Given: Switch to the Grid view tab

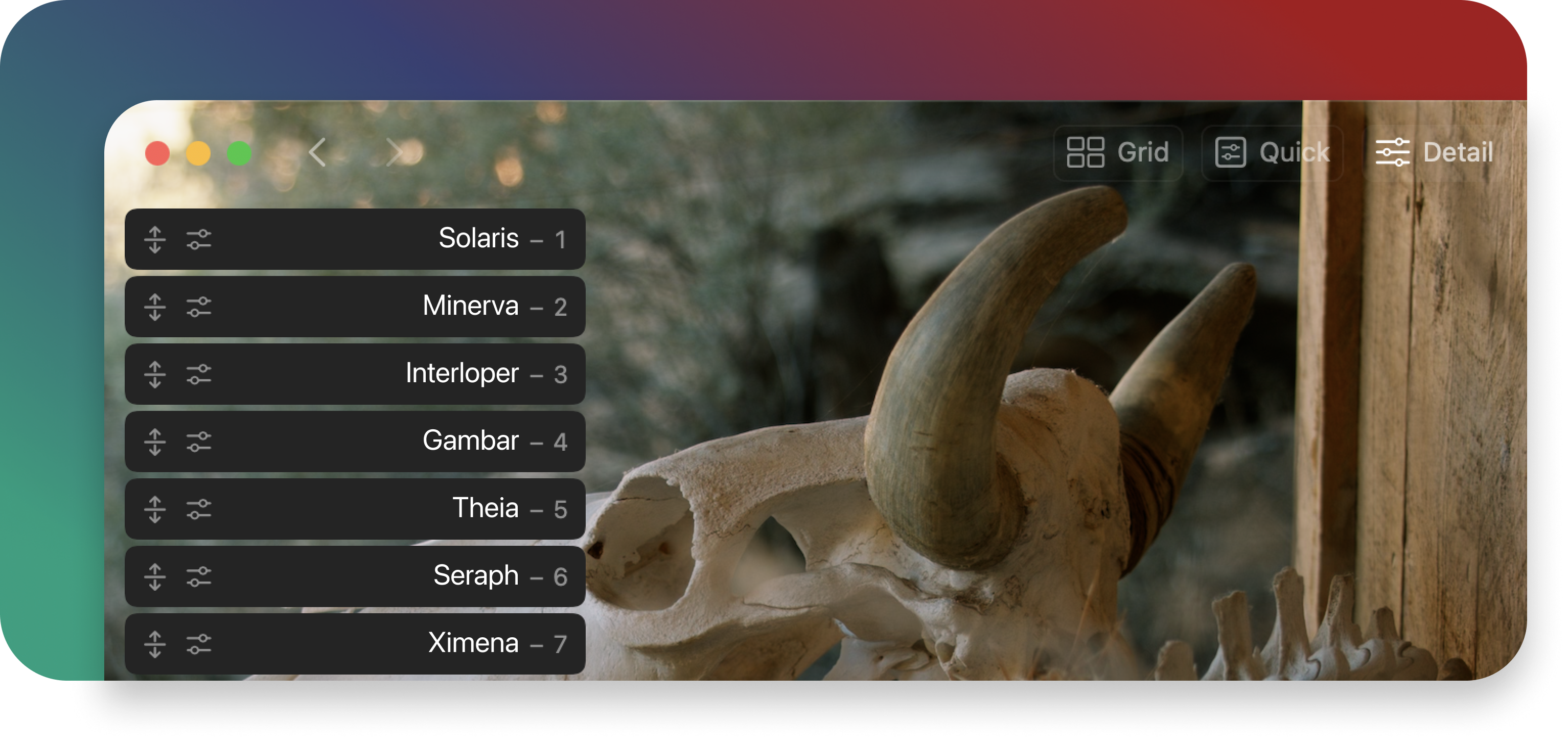Looking at the screenshot, I should coord(1118,152).
